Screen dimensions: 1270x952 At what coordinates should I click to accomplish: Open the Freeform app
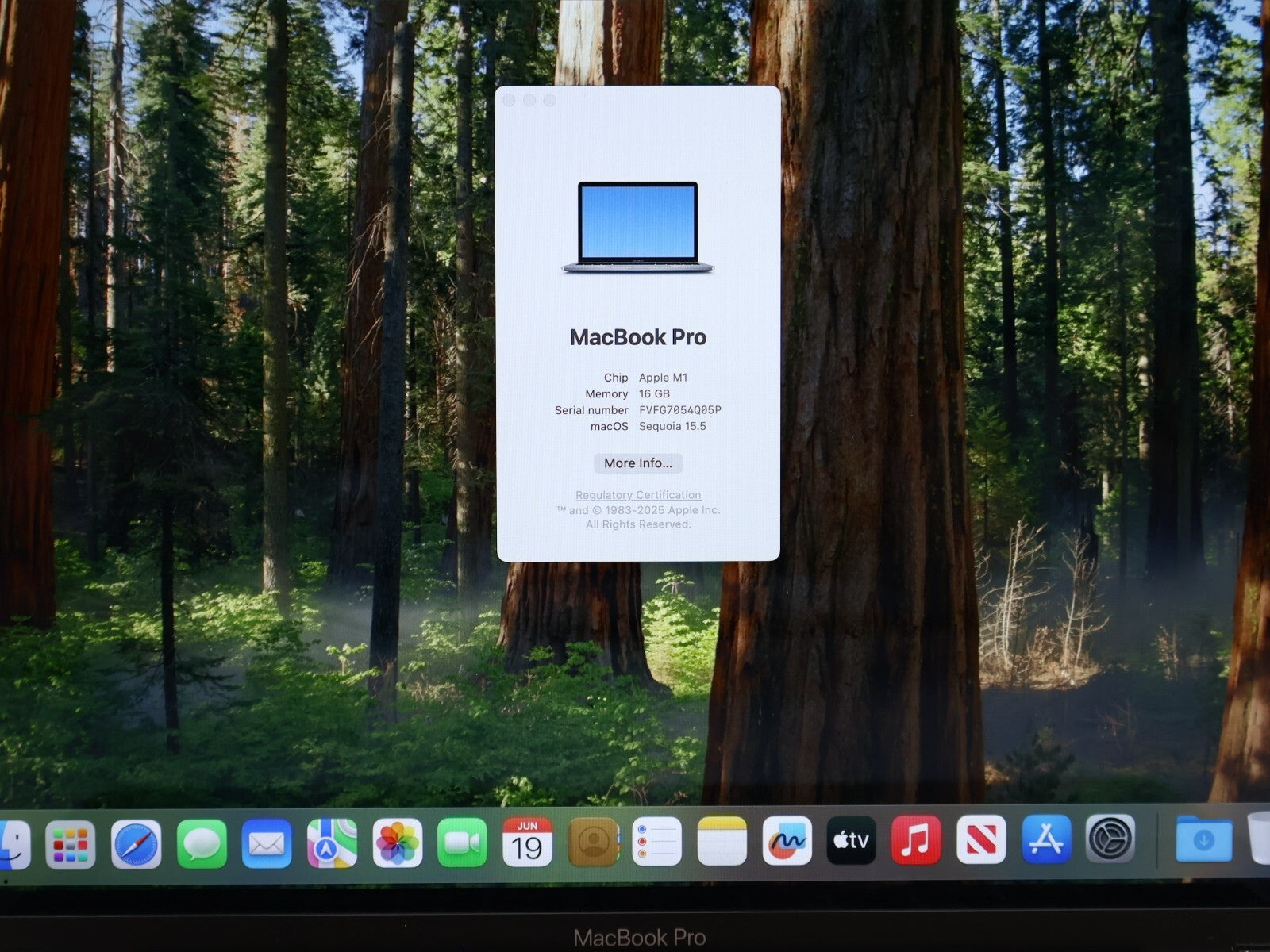[787, 840]
